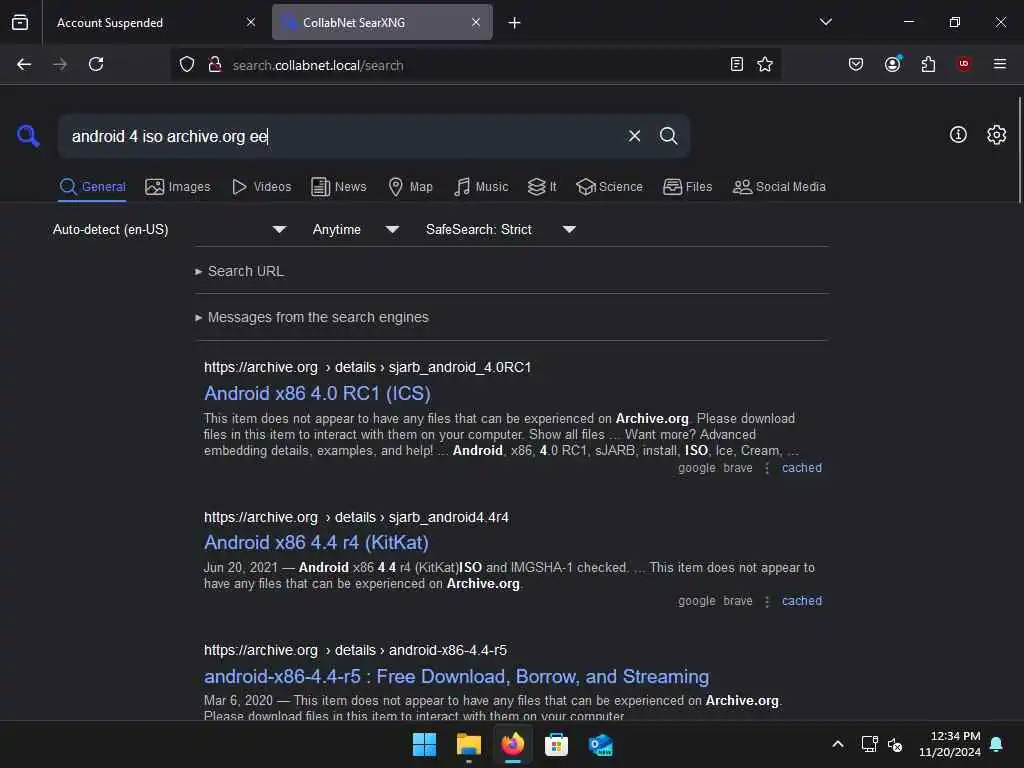Click the page vertical scrollbar
This screenshot has width=1024, height=768.
point(1019,150)
